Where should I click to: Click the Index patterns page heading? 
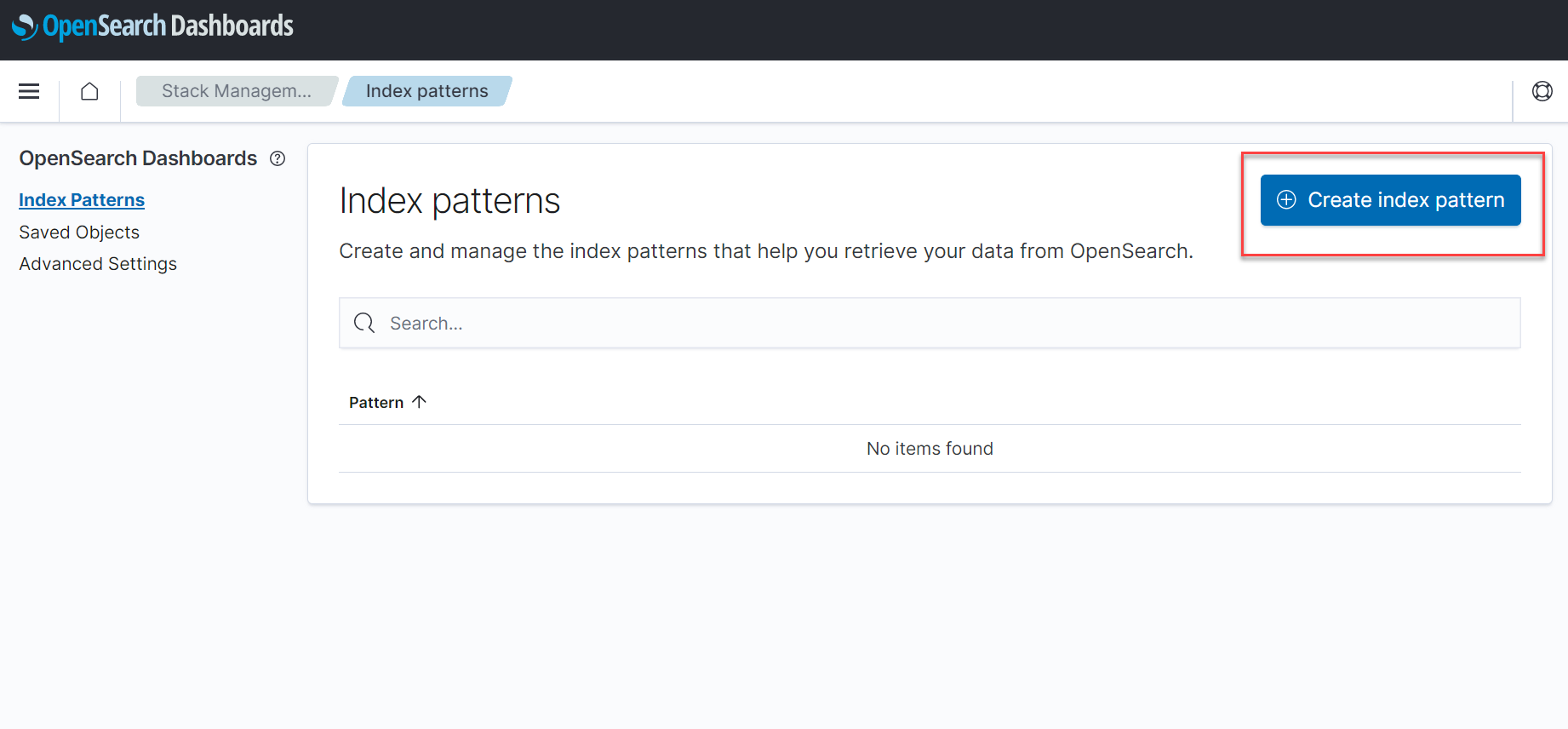[x=449, y=201]
